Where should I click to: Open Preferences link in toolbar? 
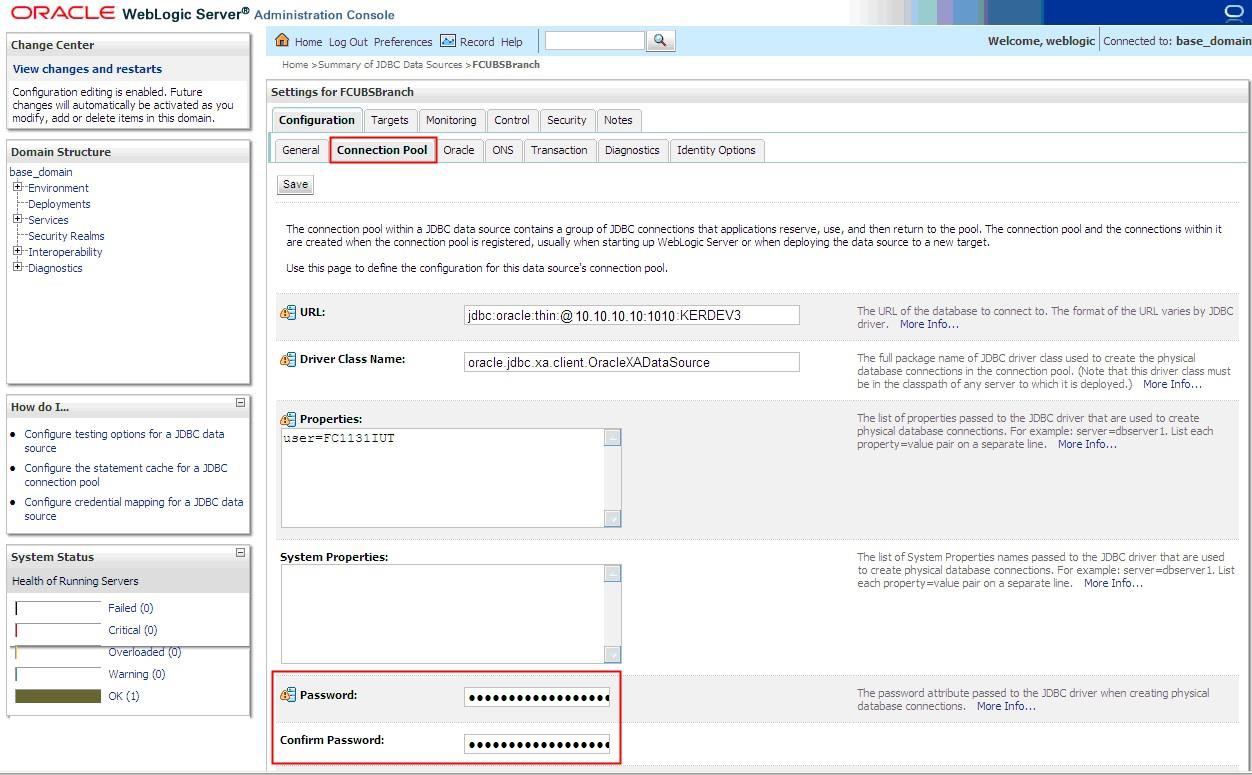[403, 42]
